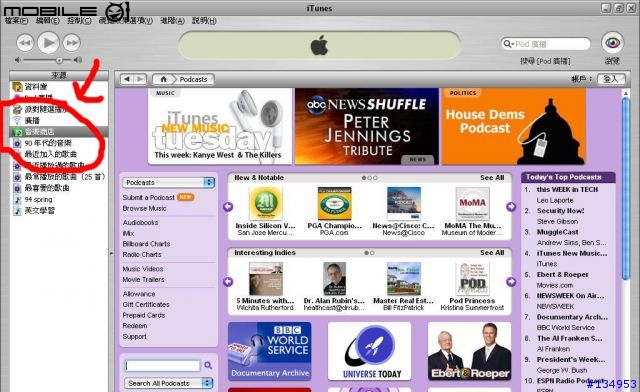Go back with the store back arrow

click(127, 79)
